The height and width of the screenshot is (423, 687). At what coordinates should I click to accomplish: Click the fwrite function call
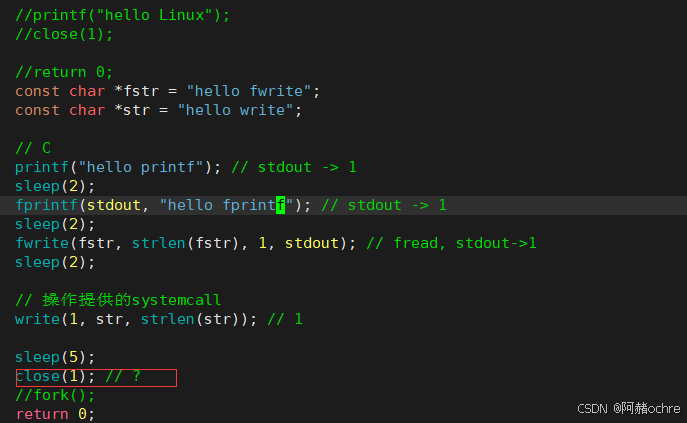185,243
